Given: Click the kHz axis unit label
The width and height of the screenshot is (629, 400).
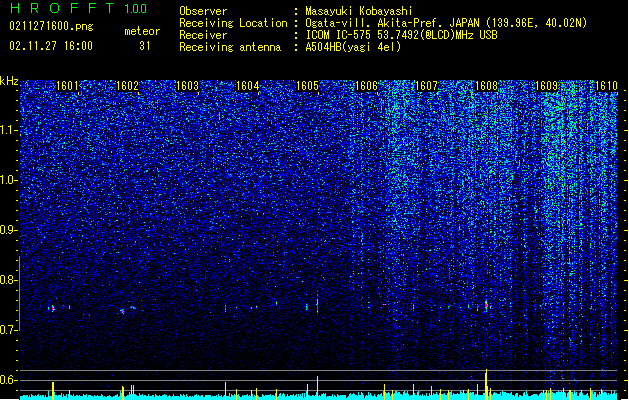Looking at the screenshot, I should pyautogui.click(x=9, y=81).
